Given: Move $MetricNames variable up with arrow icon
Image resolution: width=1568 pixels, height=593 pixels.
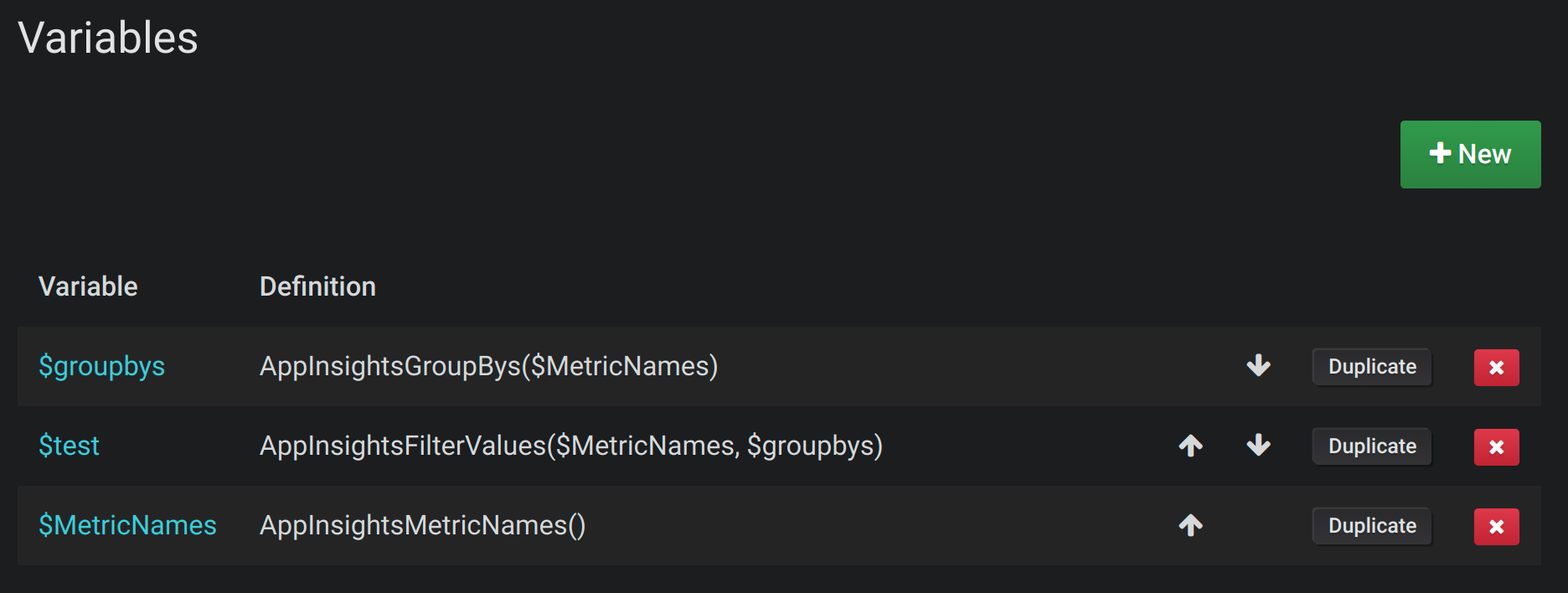Looking at the screenshot, I should click(x=1190, y=526).
